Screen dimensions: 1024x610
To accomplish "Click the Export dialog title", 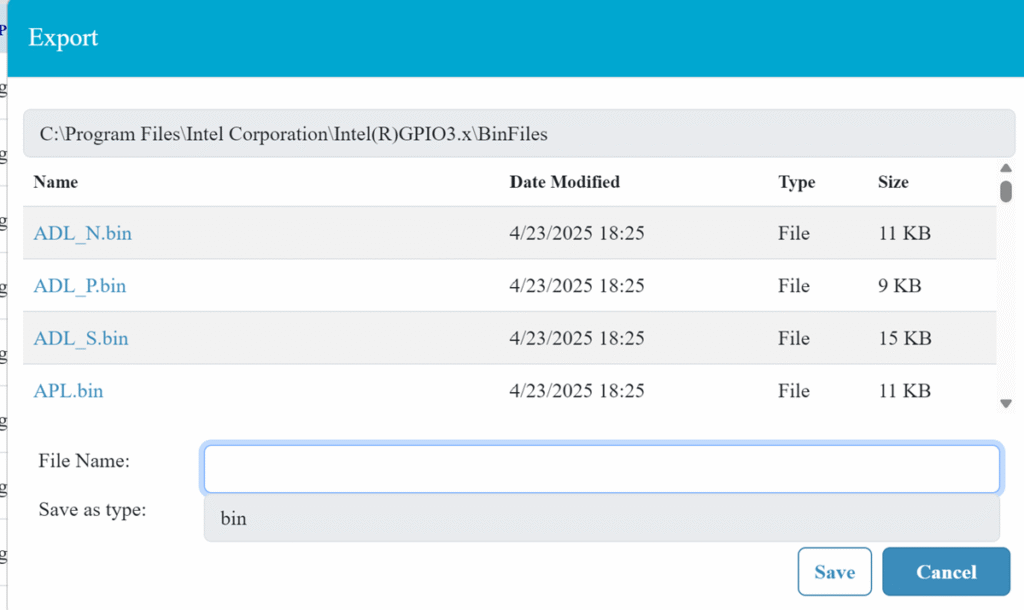I will [63, 38].
